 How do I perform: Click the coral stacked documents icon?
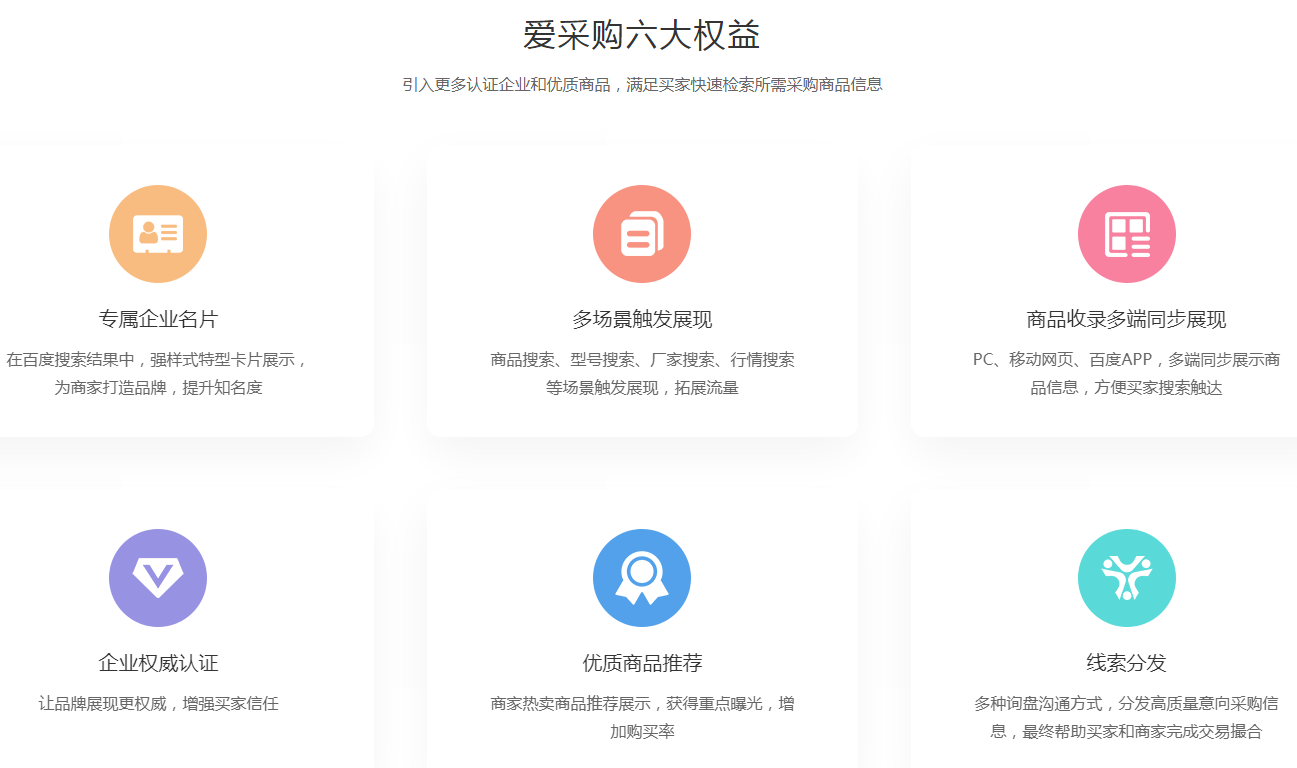point(642,234)
